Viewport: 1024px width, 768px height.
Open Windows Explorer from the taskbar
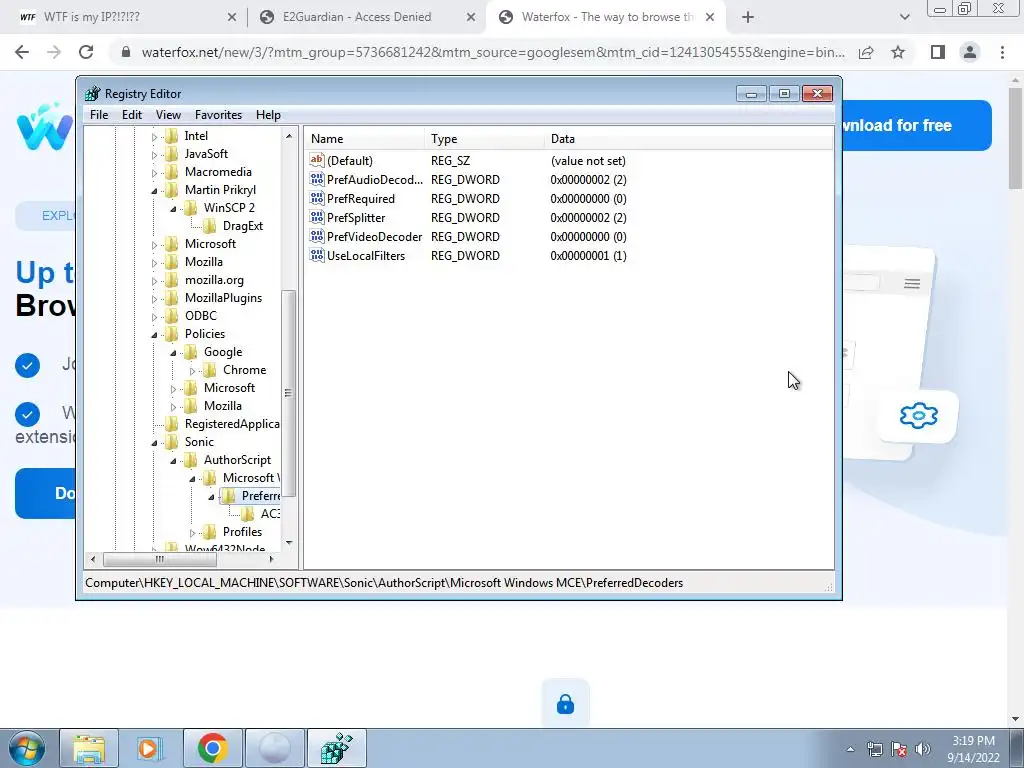tap(89, 748)
